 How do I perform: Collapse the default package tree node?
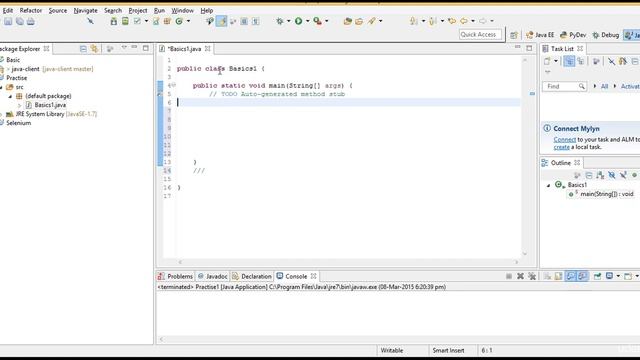tap(10, 96)
